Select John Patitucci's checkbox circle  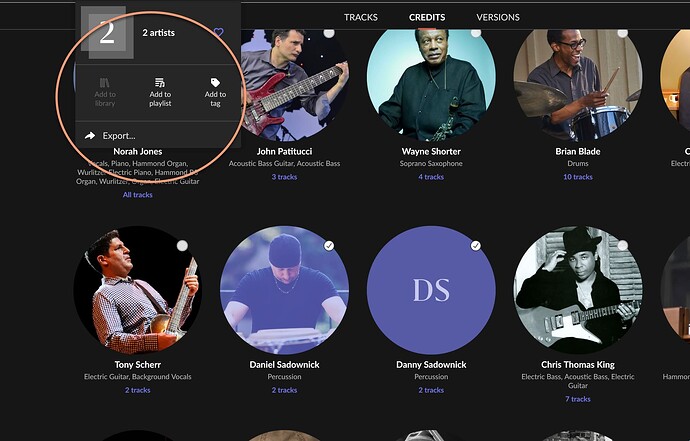point(329,33)
